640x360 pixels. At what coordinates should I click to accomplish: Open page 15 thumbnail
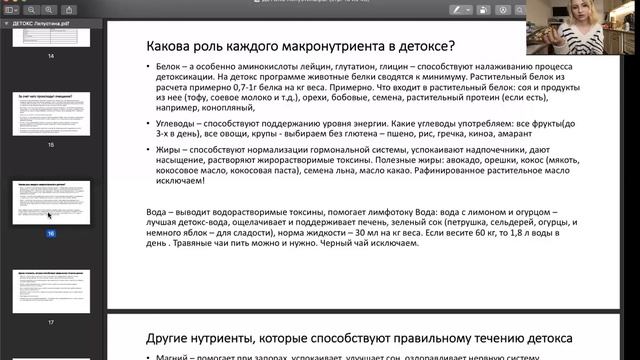[x=51, y=114]
